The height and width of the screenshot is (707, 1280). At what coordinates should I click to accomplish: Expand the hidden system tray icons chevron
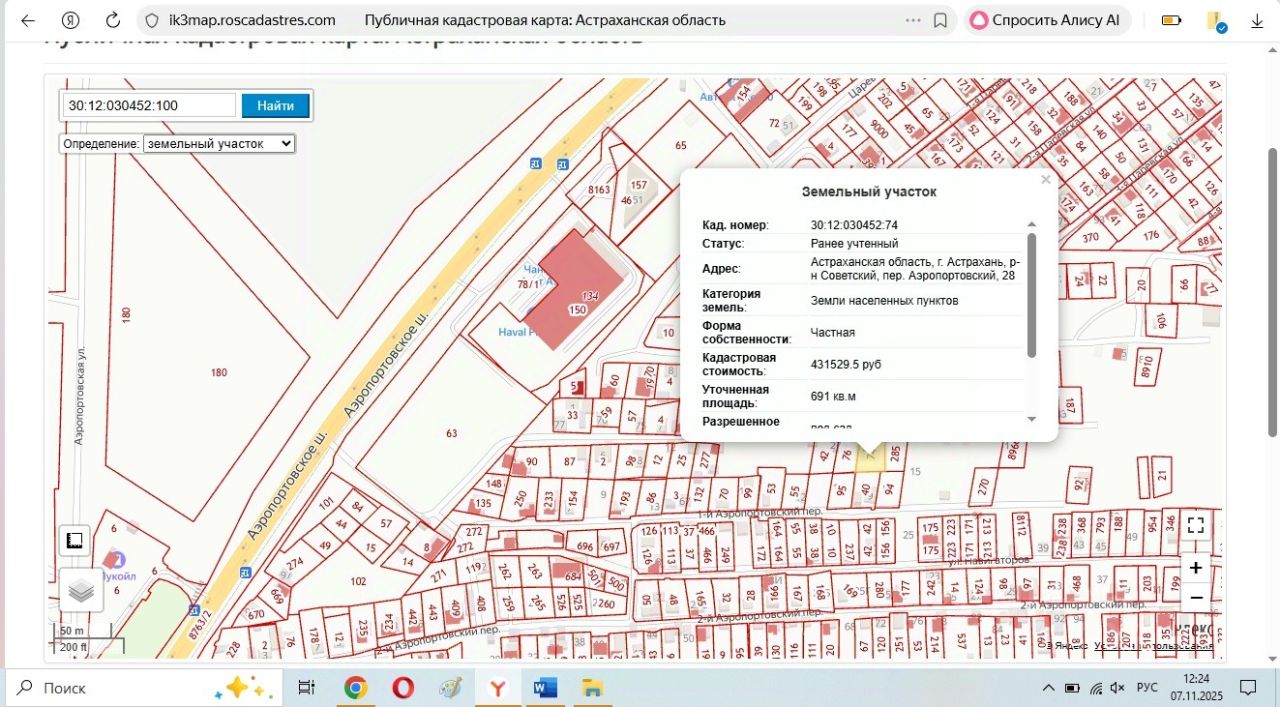[1048, 688]
